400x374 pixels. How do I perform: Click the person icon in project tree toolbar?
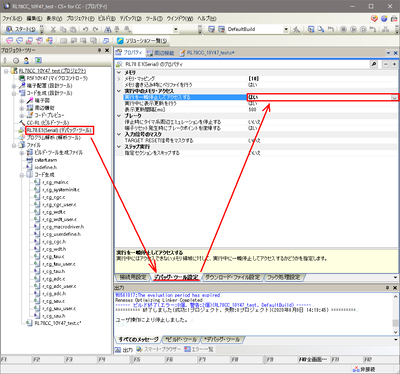click(x=26, y=60)
